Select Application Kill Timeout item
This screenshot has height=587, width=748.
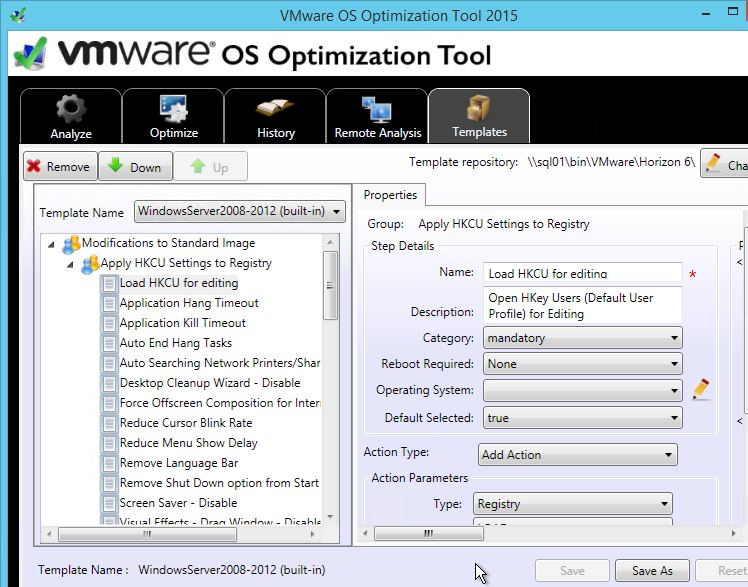(183, 323)
